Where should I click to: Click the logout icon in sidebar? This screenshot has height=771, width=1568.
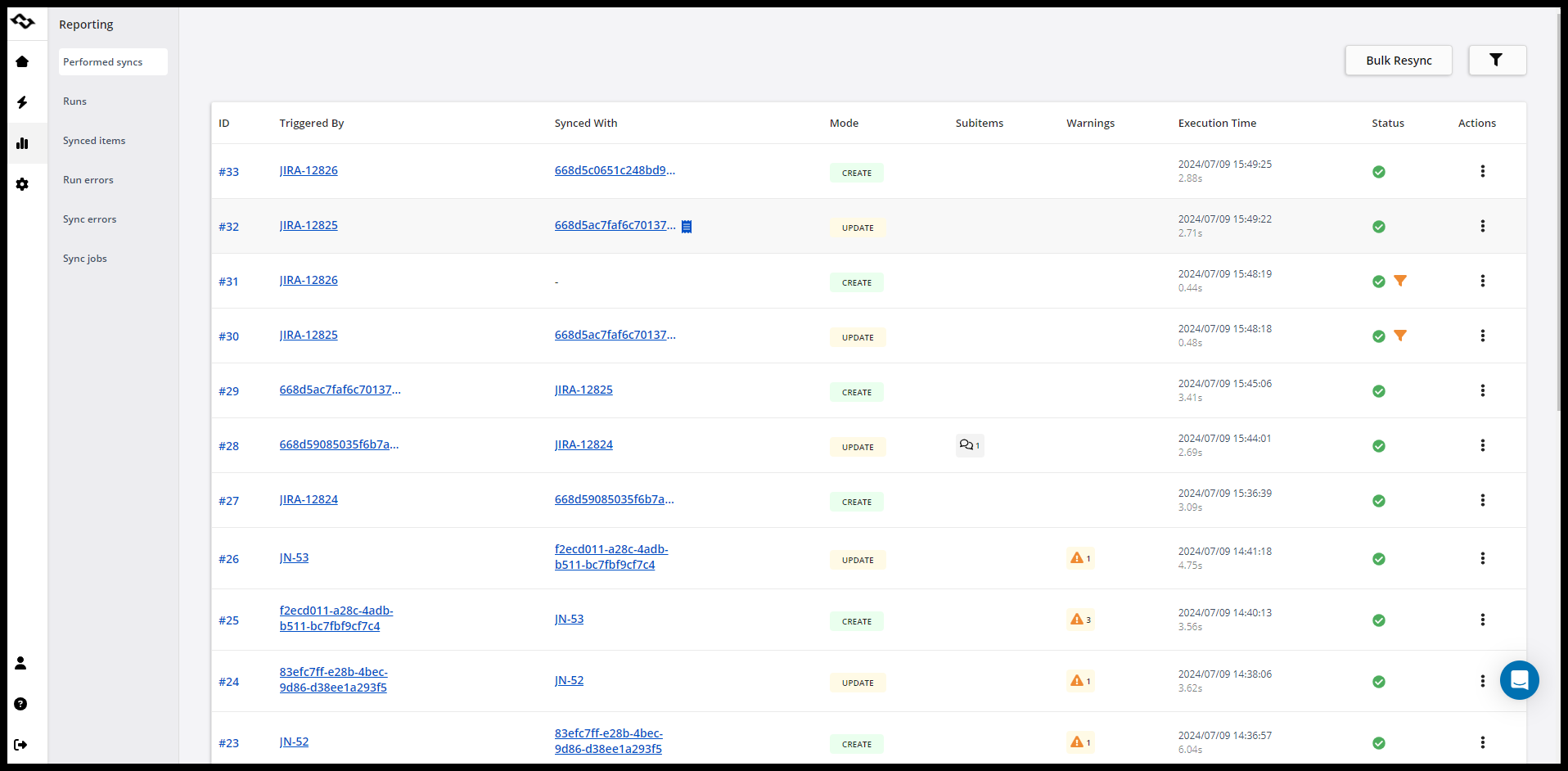click(20, 745)
